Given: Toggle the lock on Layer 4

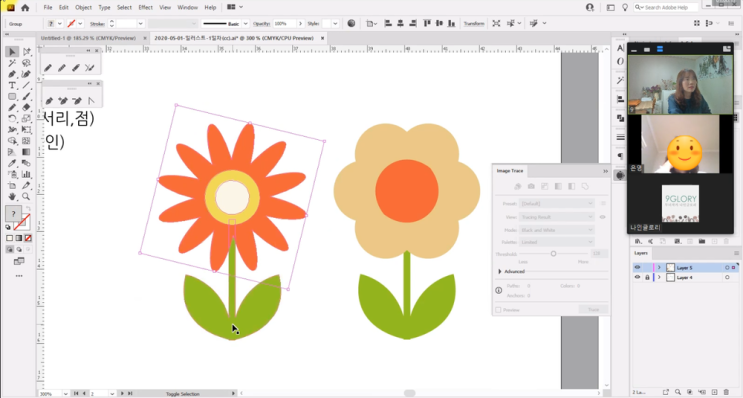Looking at the screenshot, I should 647,278.
